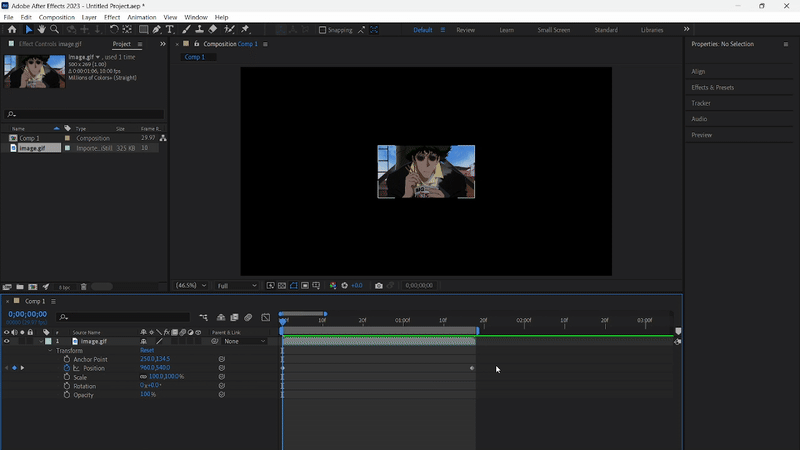The image size is (800, 450).
Task: Select the Hand tool
Action: (x=41, y=30)
